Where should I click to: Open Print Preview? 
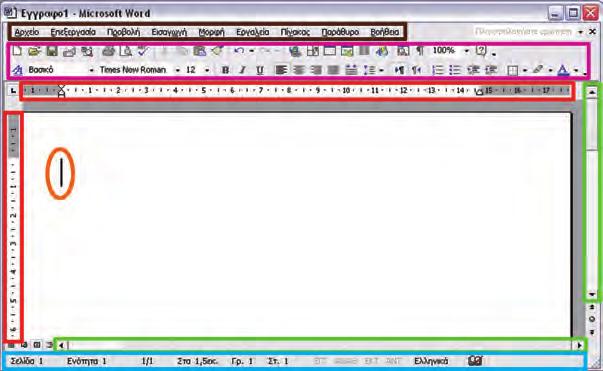pyautogui.click(x=126, y=51)
